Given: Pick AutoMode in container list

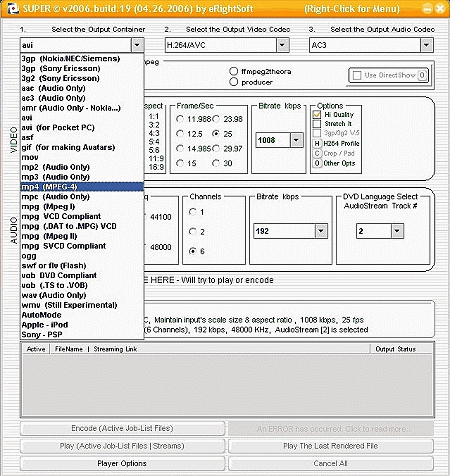Looking at the screenshot, I should (x=82, y=315).
